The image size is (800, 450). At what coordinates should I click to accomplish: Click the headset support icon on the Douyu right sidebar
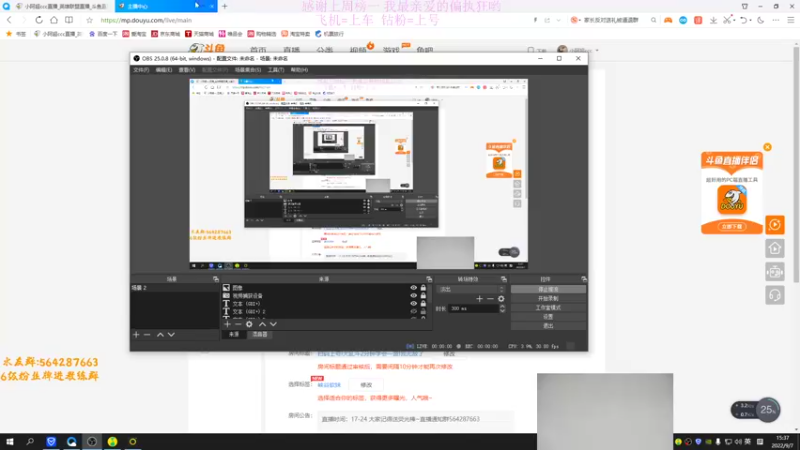(775, 295)
